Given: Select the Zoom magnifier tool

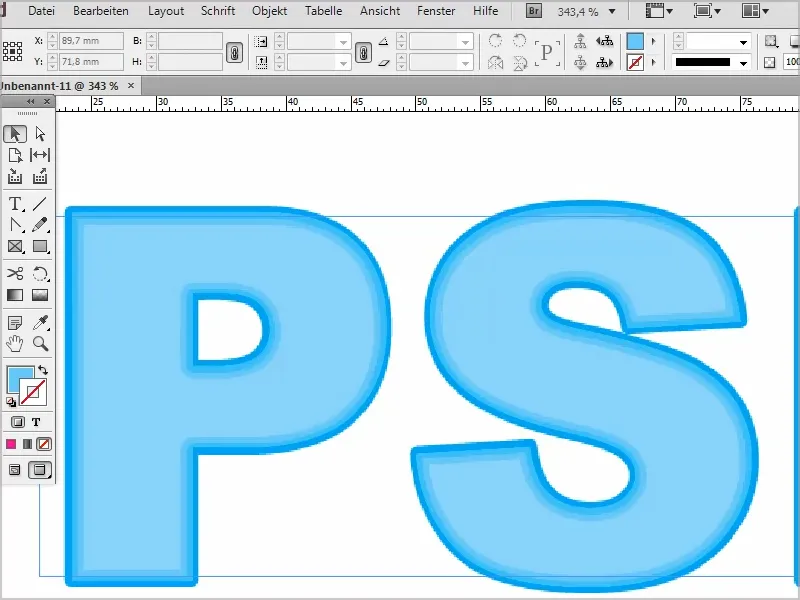Looking at the screenshot, I should coord(40,344).
